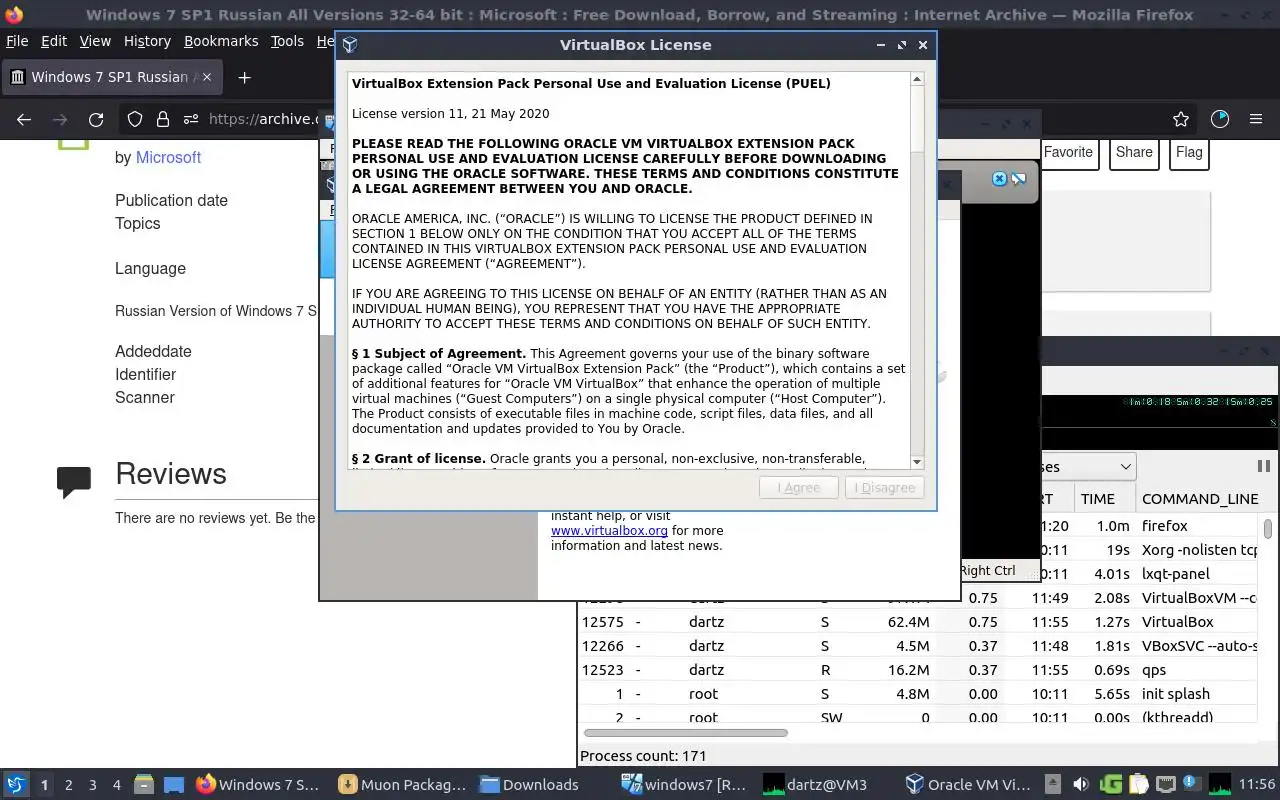Follow the Microsoft author link
1280x800 pixels.
168,157
